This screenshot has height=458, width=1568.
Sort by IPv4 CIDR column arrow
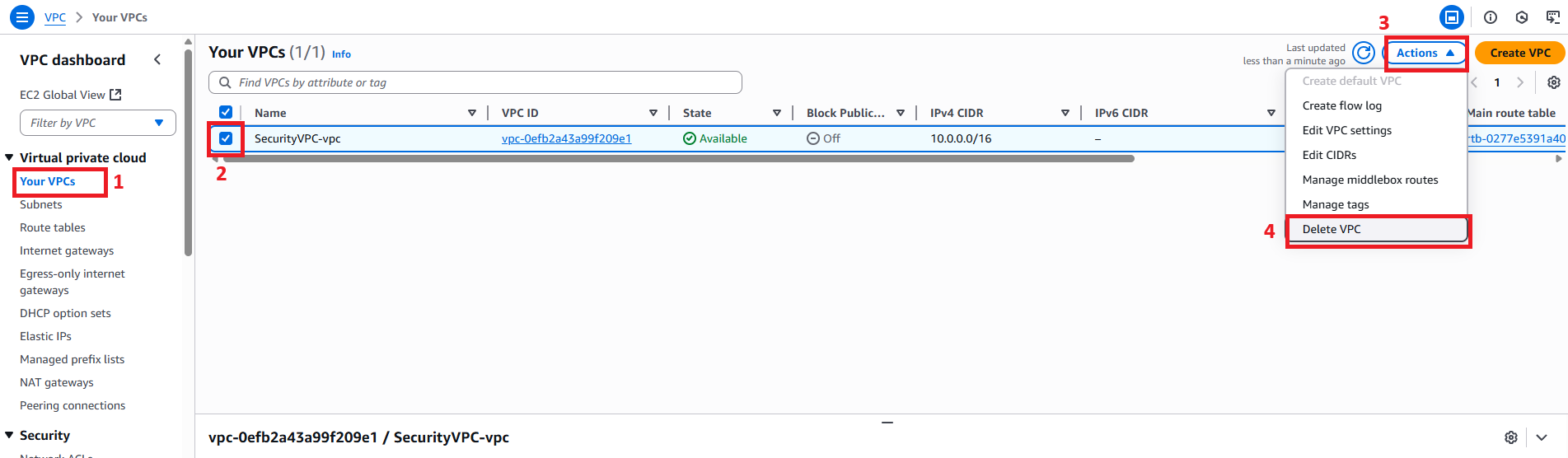(x=1065, y=113)
